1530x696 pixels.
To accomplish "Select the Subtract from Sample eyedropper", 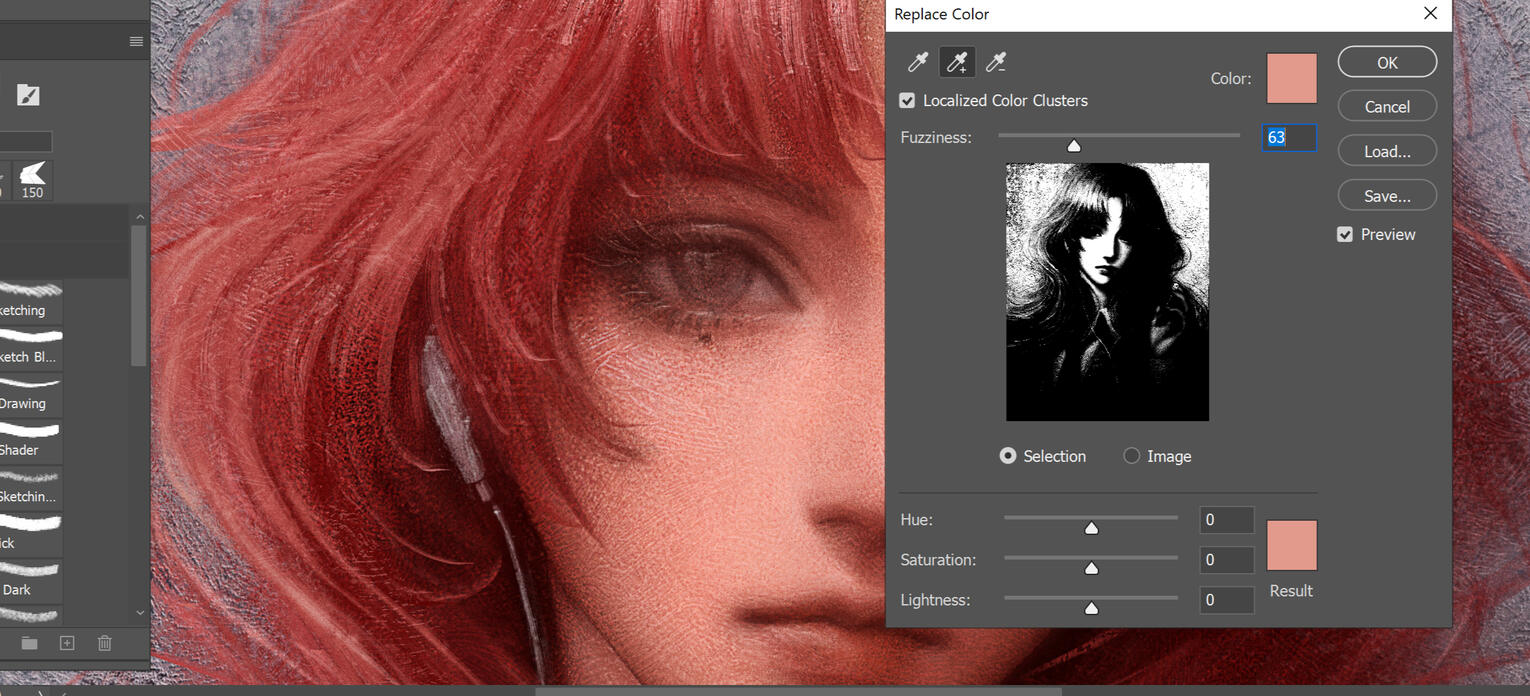I will coord(996,63).
